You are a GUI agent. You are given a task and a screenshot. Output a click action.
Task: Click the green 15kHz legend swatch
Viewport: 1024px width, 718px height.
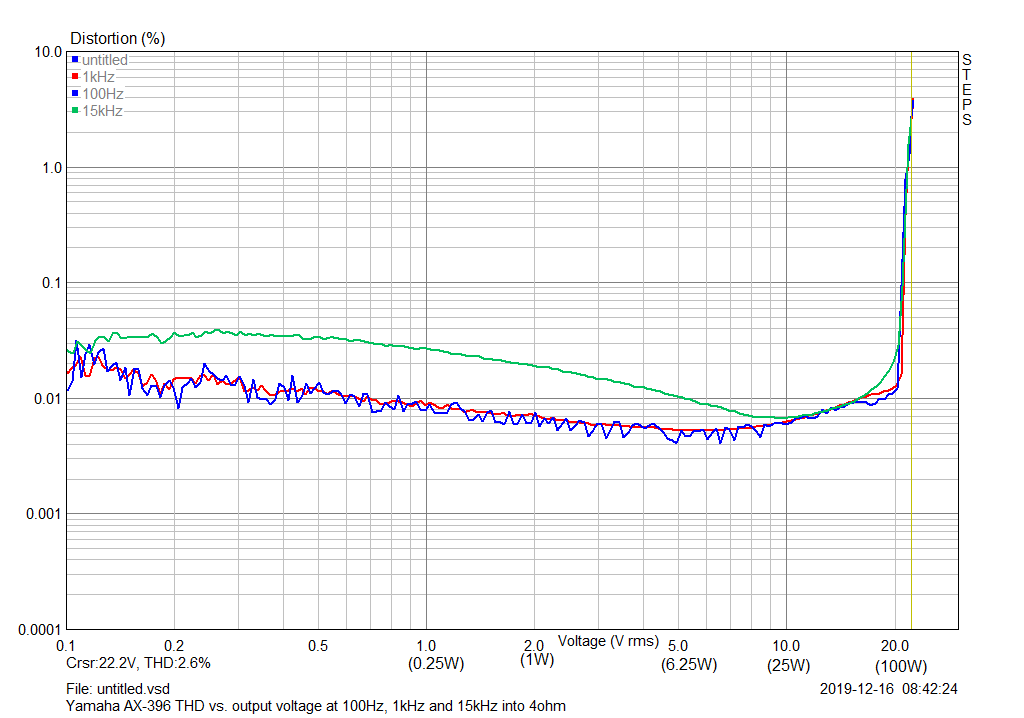point(75,110)
